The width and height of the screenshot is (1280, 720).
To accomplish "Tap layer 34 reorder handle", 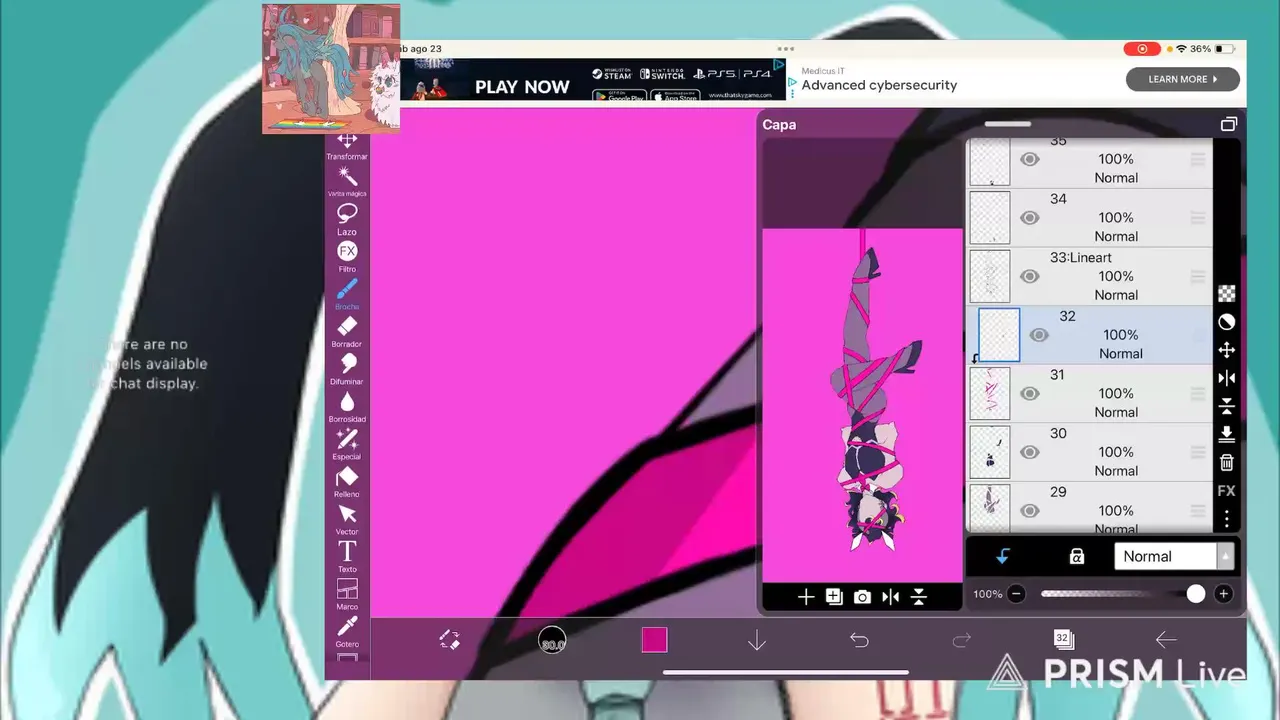I will (1198, 218).
